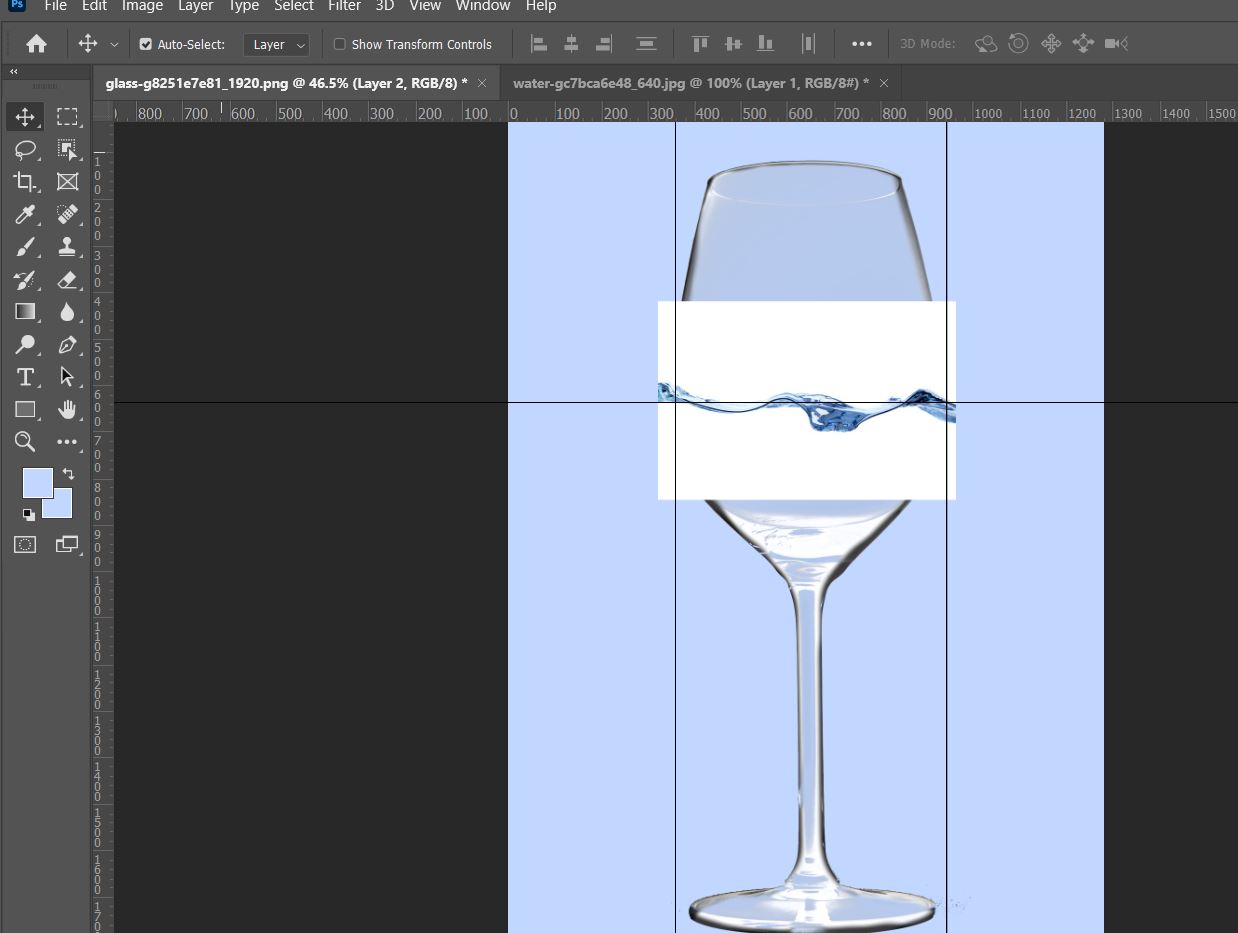Select the Eyedropper tool
This screenshot has width=1238, height=933.
(25, 214)
